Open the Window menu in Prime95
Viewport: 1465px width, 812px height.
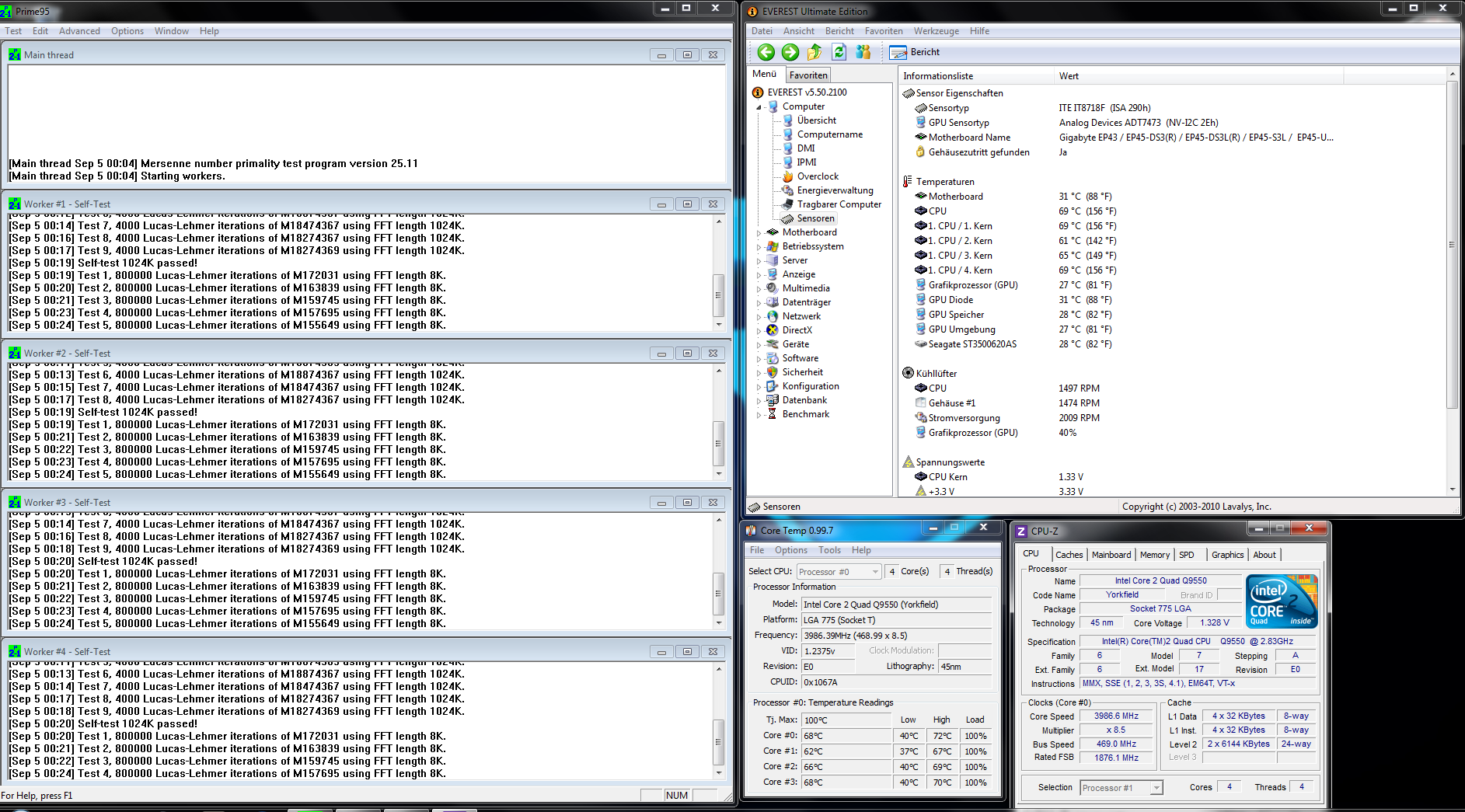(171, 31)
